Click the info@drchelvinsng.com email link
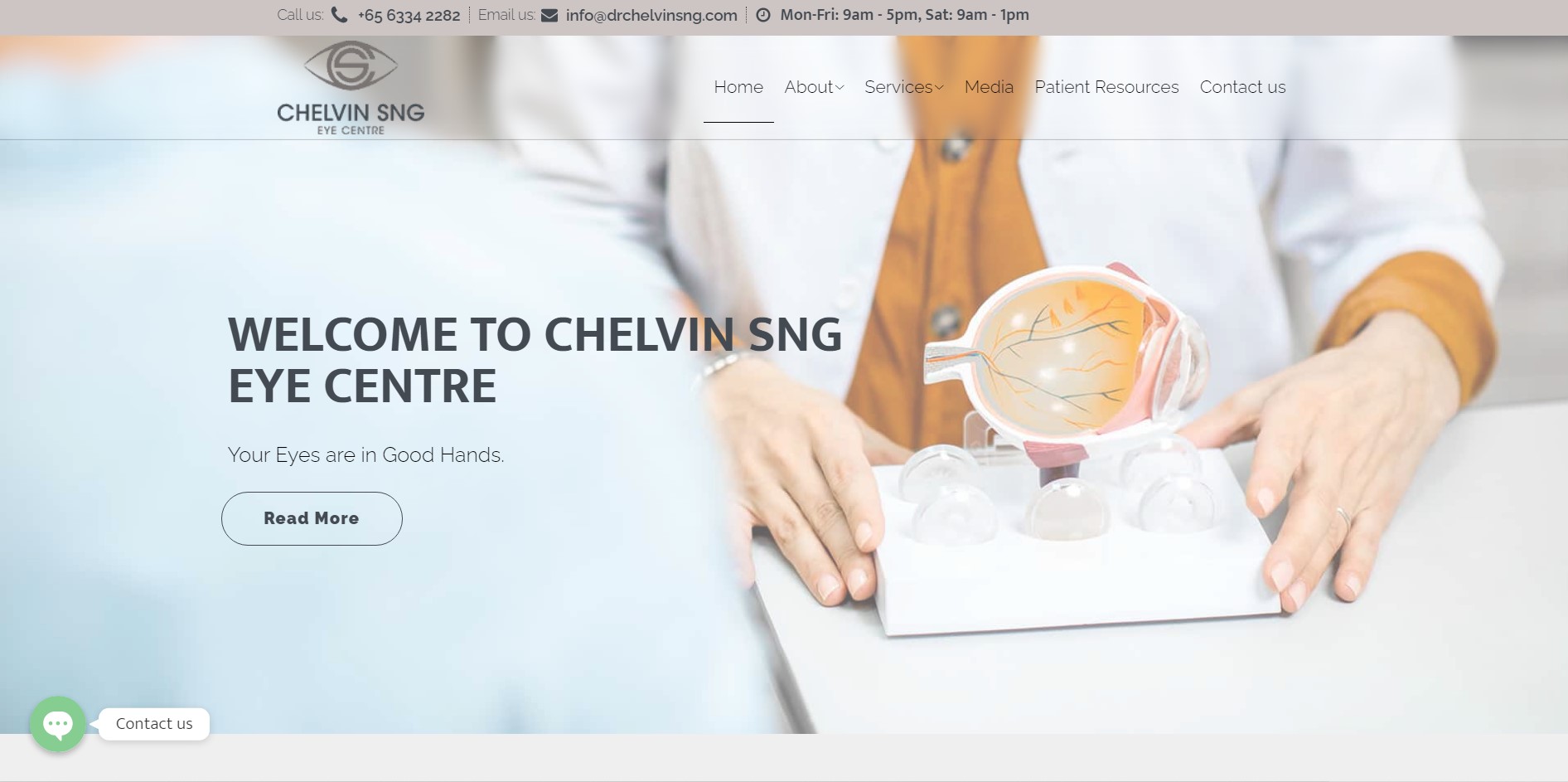Viewport: 1568px width, 782px height. tap(651, 15)
